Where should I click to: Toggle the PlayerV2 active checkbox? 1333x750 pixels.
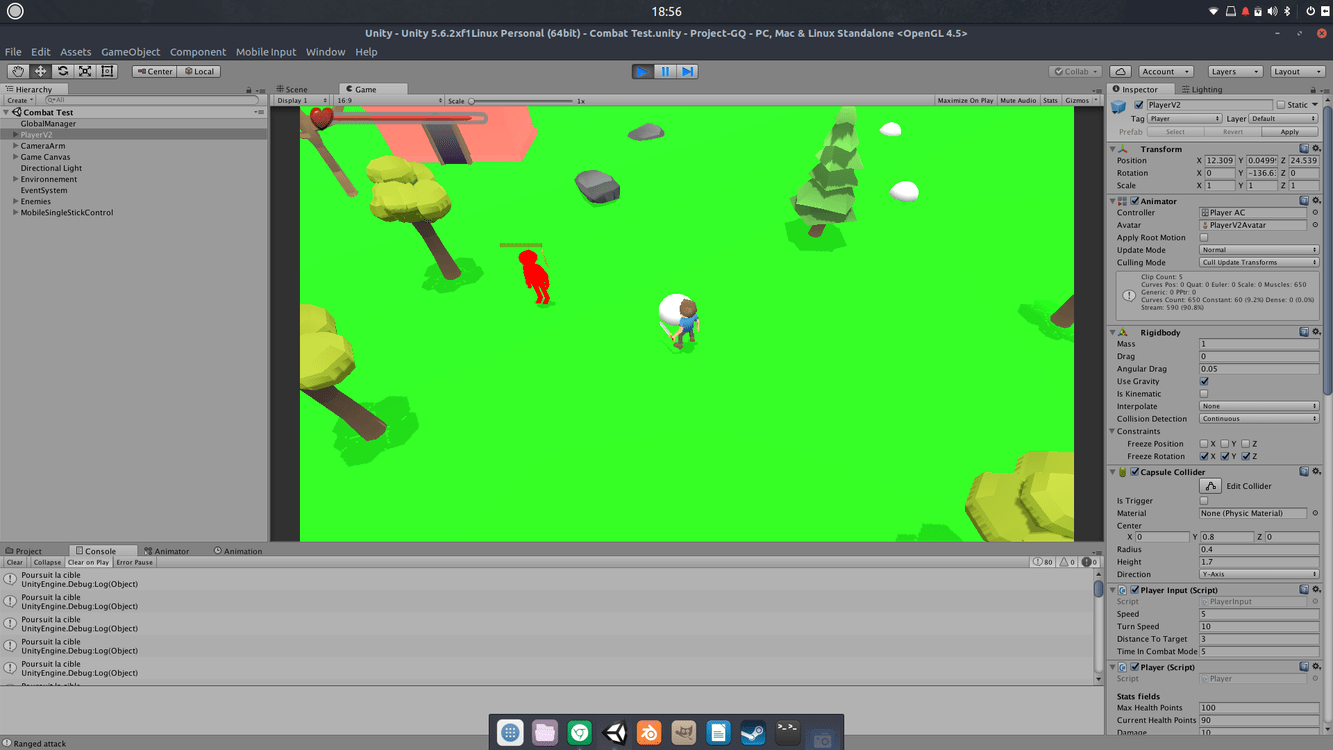click(1138, 105)
